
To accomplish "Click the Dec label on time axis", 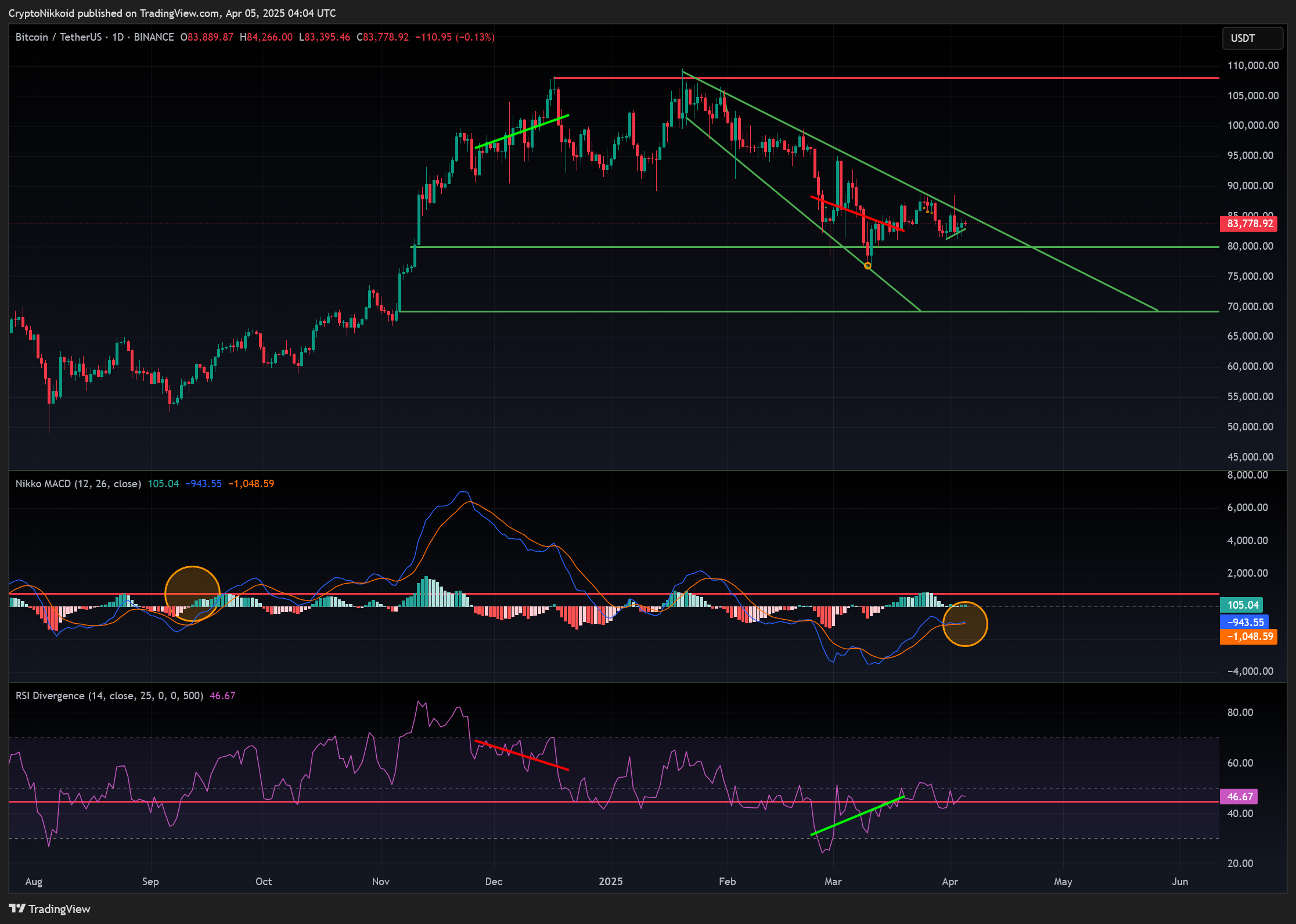I will 494,882.
